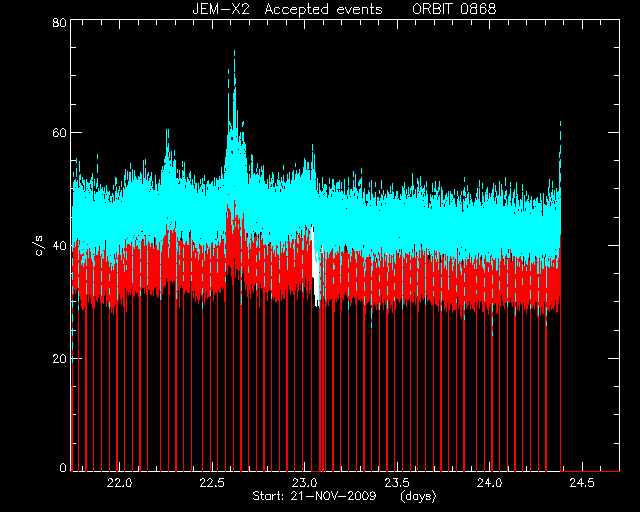Click the 40 y-axis tick label
This screenshot has height=512, width=640.
point(59,245)
